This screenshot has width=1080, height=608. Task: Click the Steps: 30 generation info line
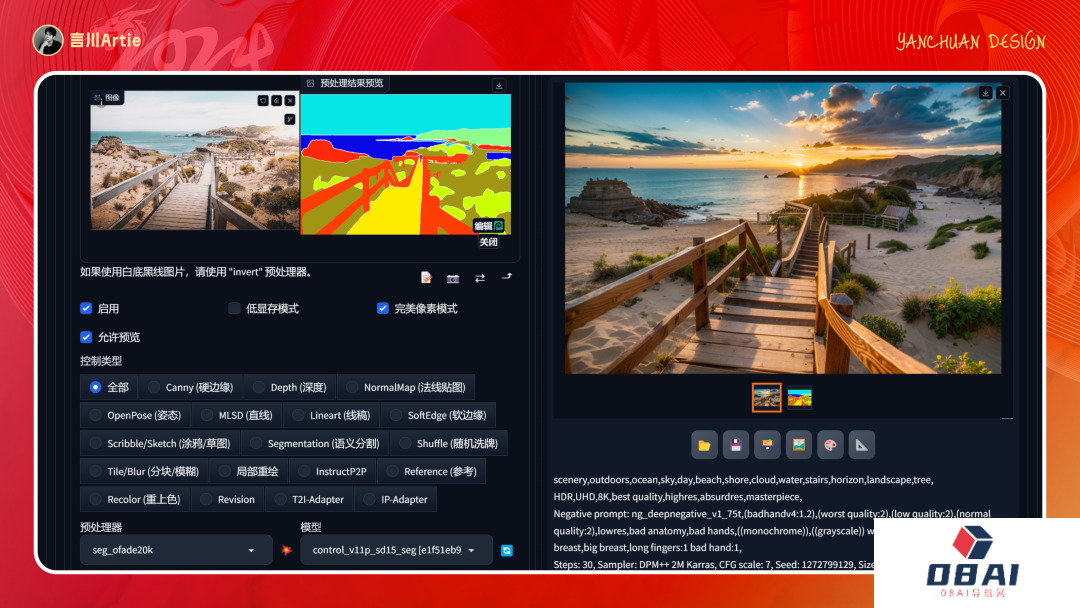click(x=714, y=565)
